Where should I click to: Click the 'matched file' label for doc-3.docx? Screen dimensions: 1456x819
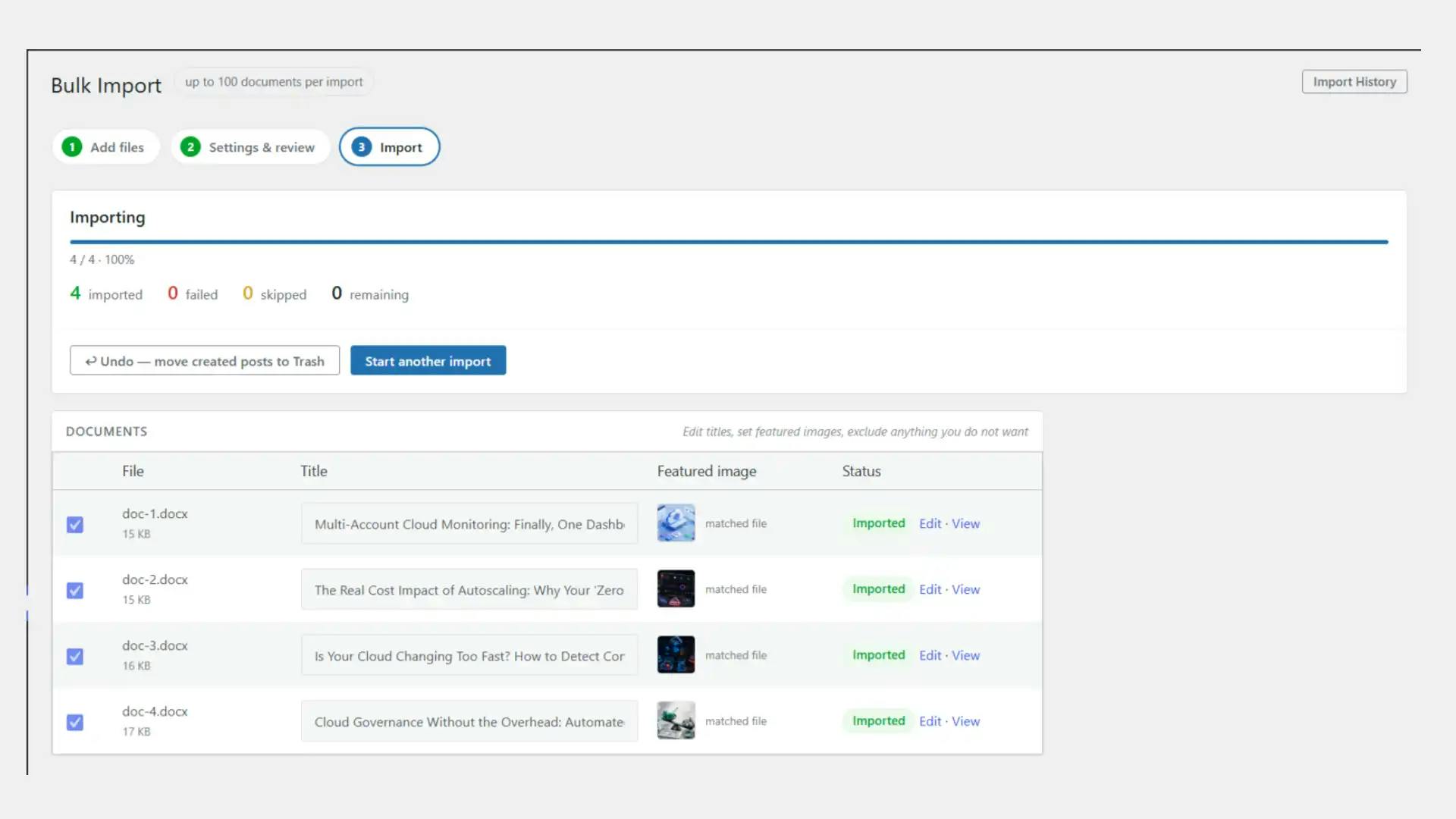(x=736, y=655)
